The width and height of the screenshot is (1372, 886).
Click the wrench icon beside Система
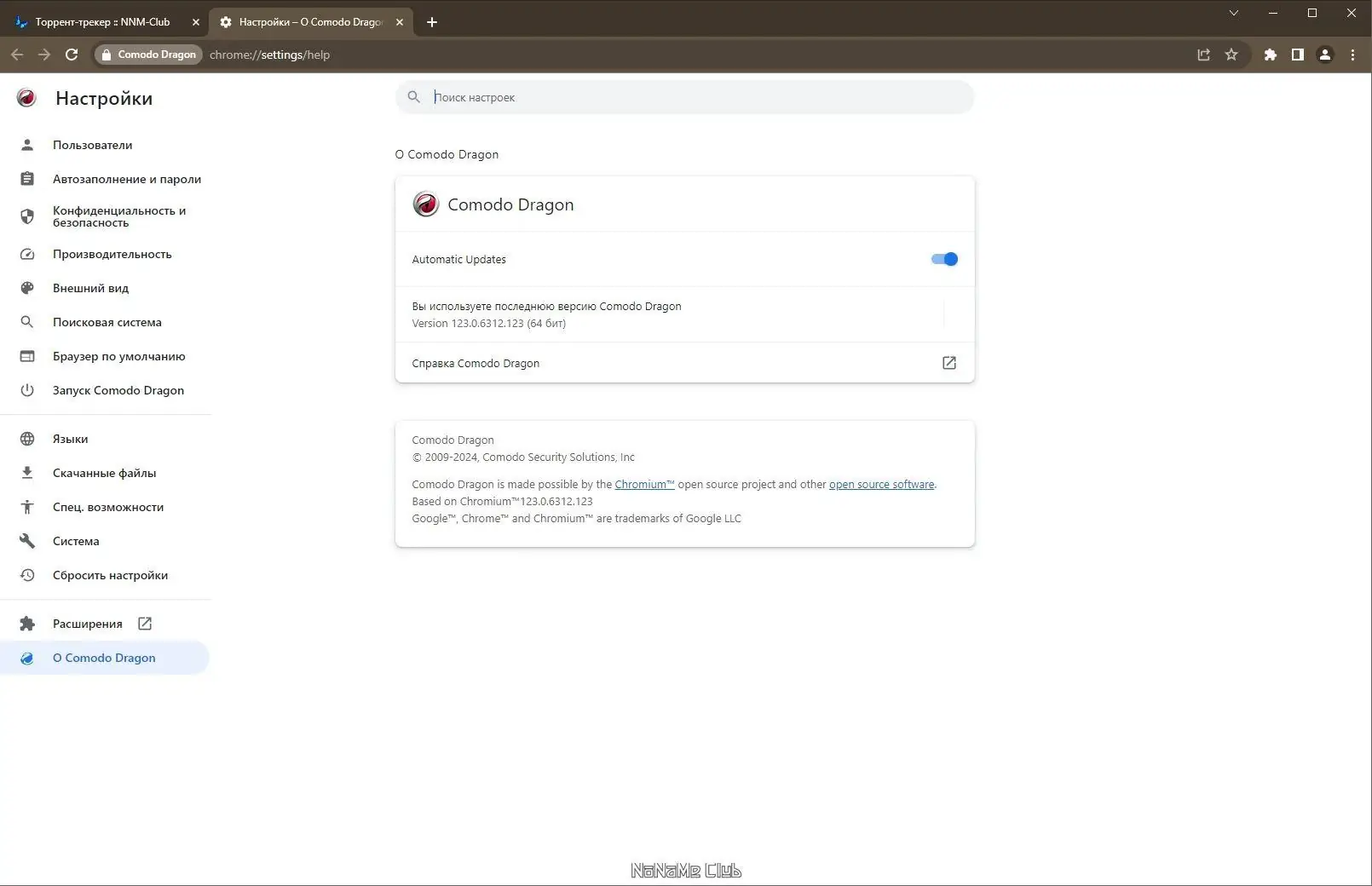[x=27, y=541]
